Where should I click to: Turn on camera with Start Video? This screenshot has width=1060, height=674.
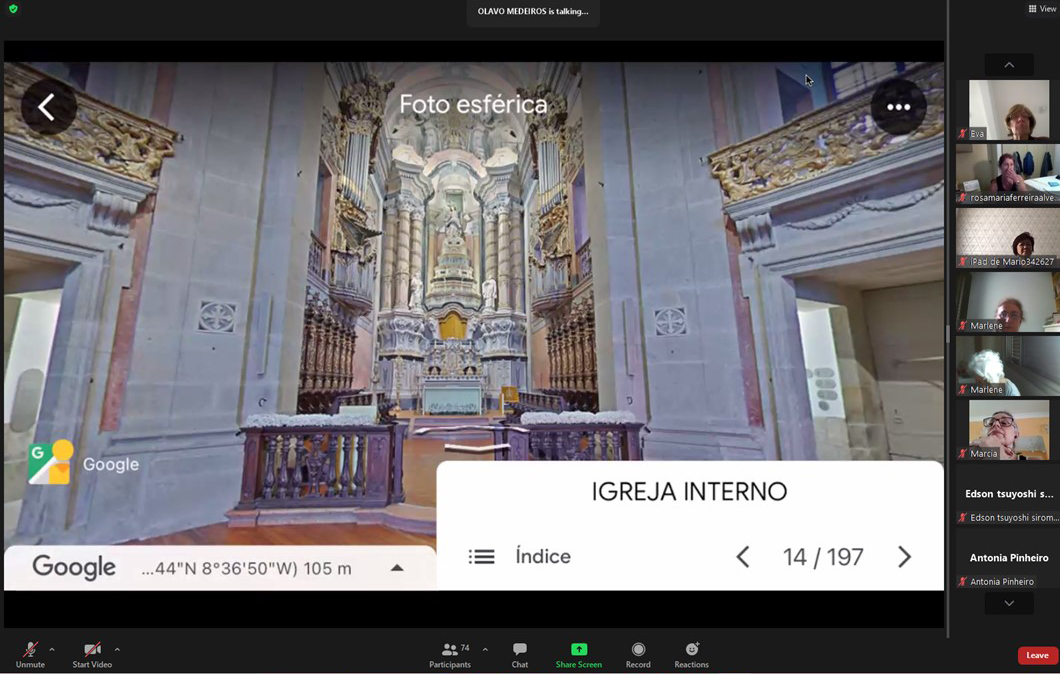point(92,650)
